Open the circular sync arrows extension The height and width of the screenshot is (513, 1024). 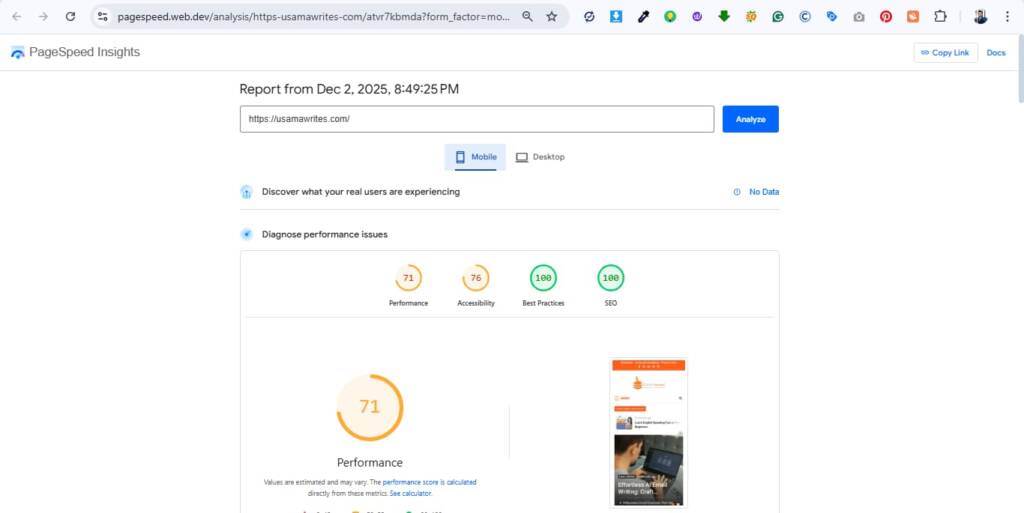(589, 17)
